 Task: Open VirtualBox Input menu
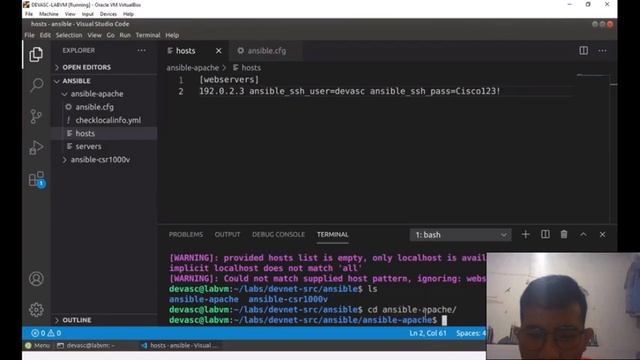[x=87, y=14]
